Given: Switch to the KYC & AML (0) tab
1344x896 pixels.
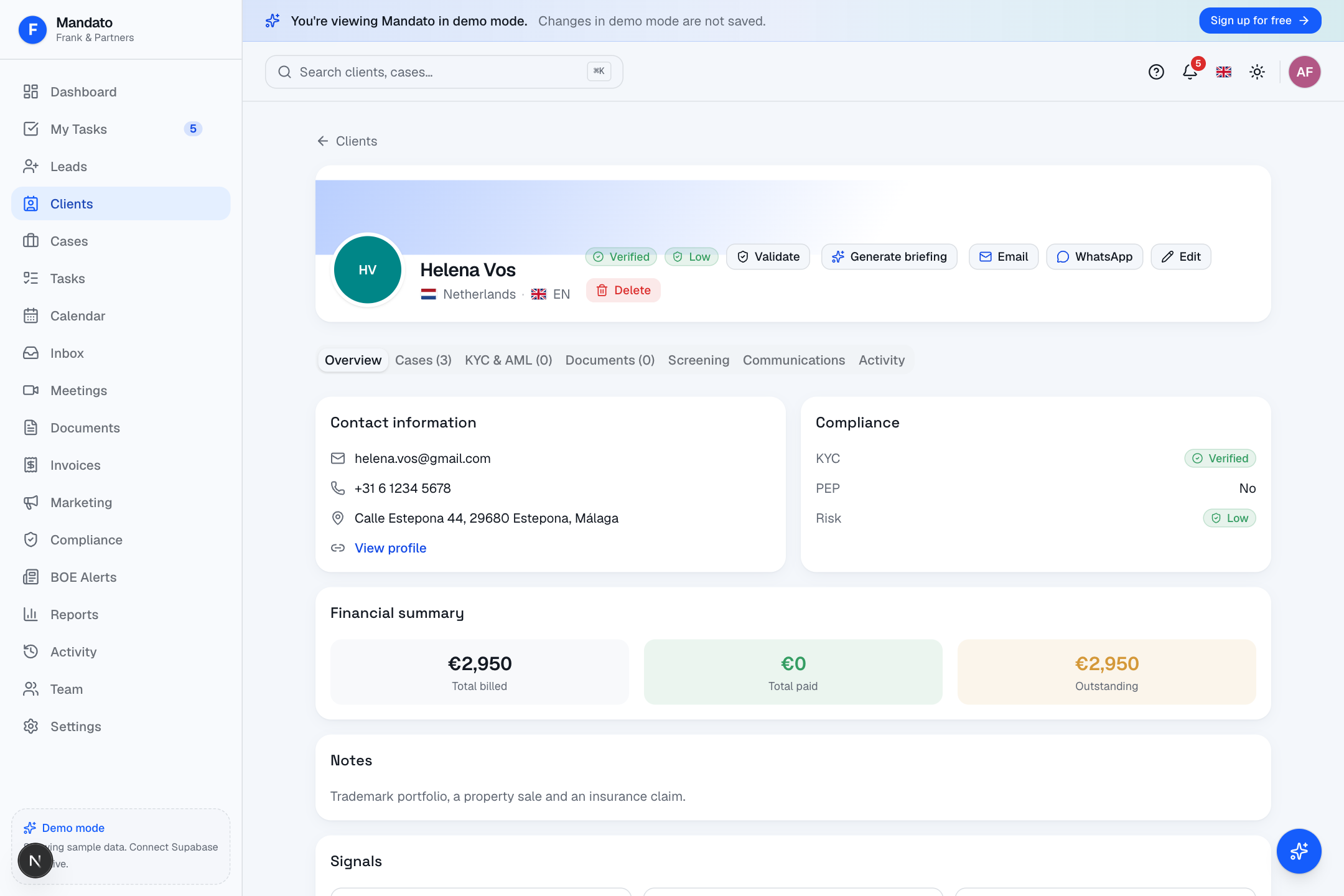Looking at the screenshot, I should coord(508,360).
